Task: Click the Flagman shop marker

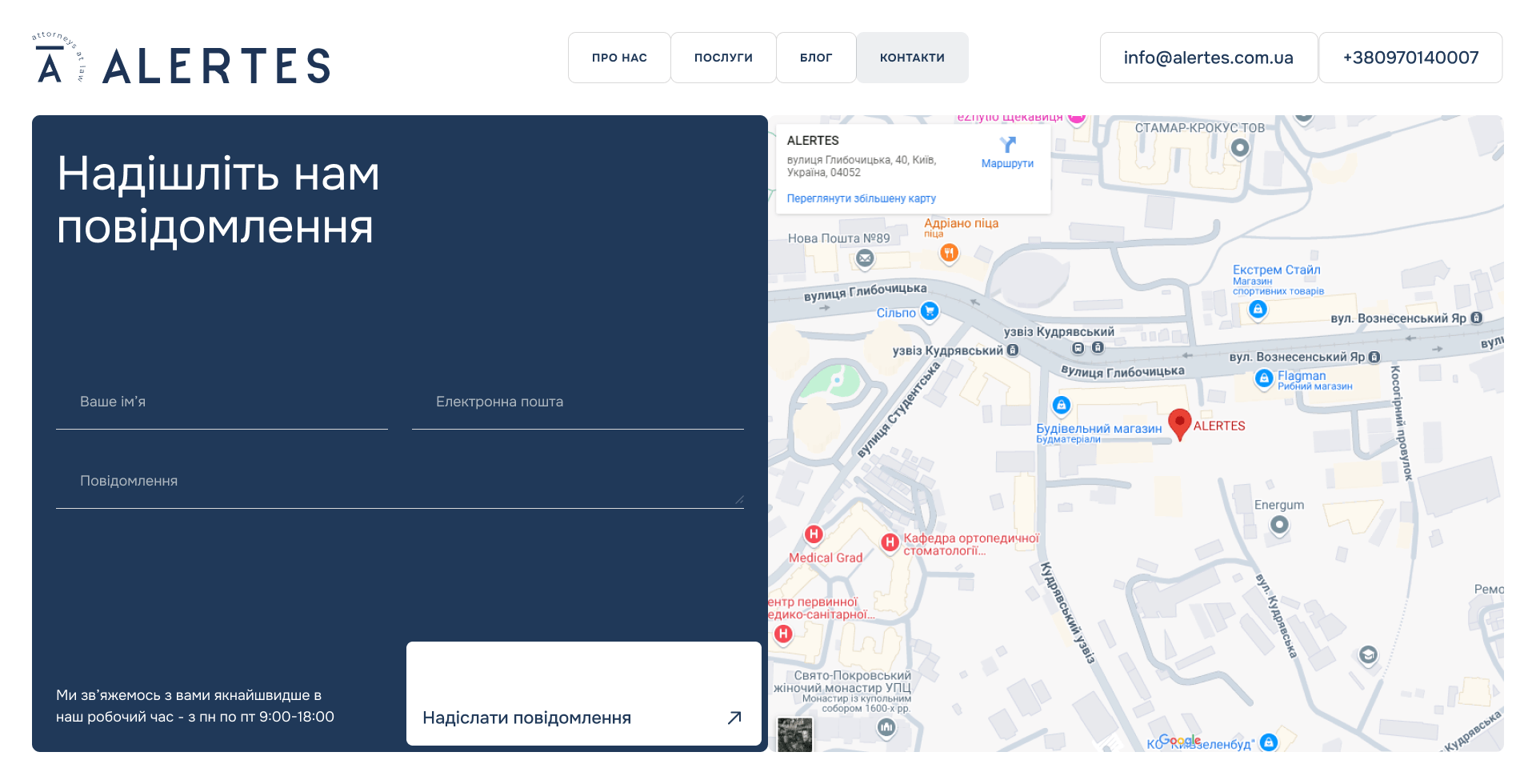Action: (1264, 378)
